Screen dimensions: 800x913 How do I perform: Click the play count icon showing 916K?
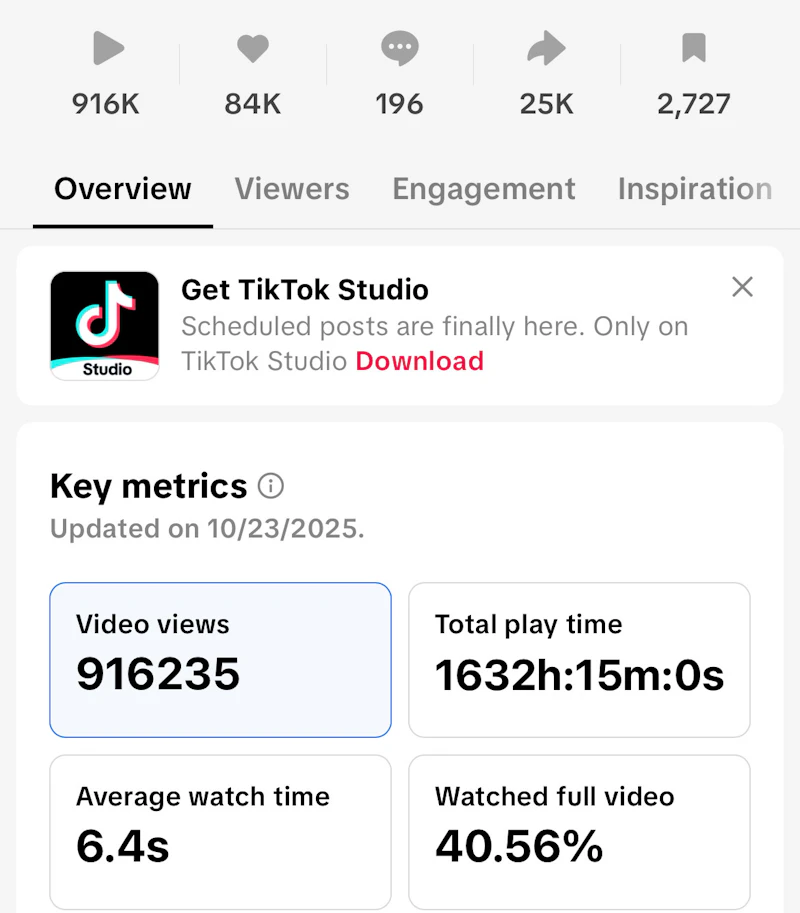coord(107,47)
